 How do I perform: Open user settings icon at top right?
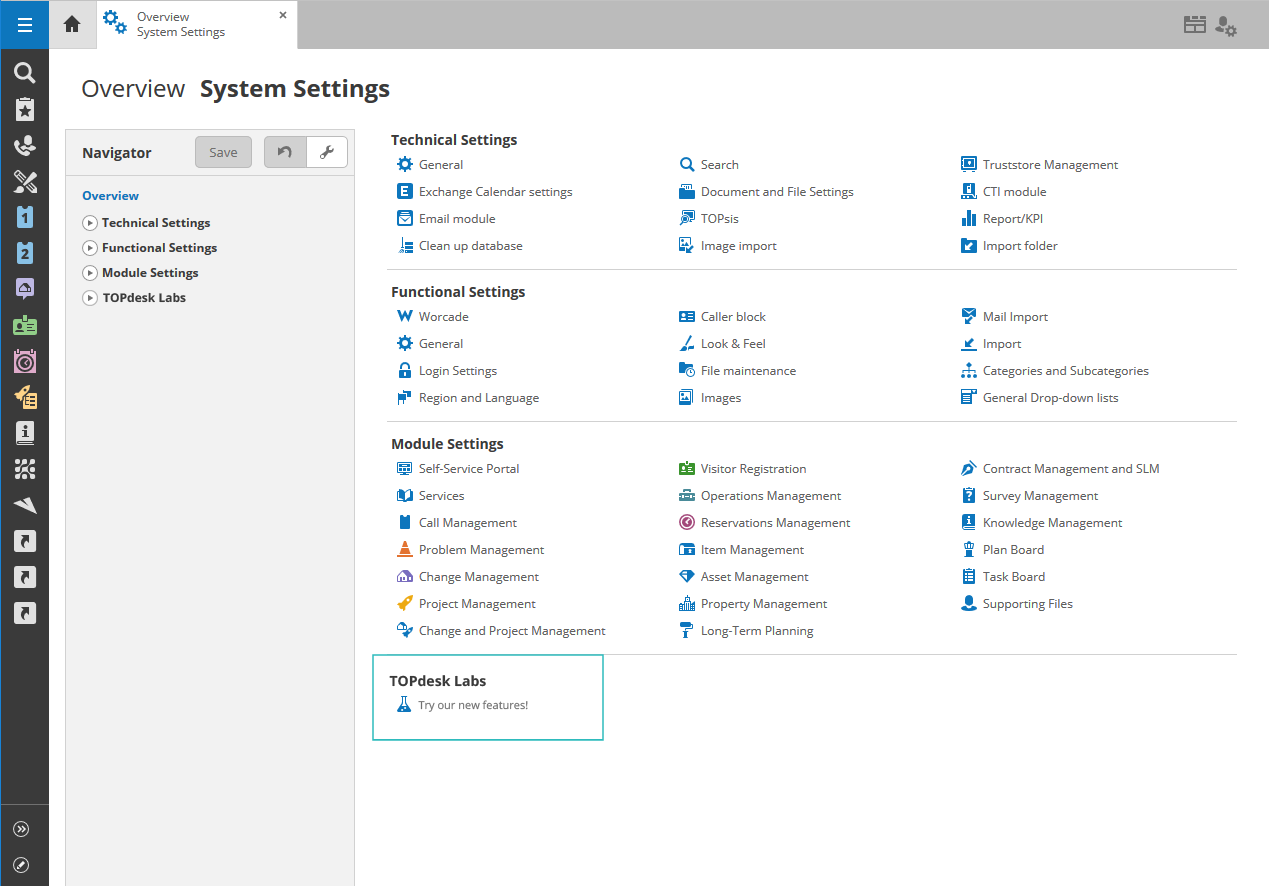[x=1226, y=26]
